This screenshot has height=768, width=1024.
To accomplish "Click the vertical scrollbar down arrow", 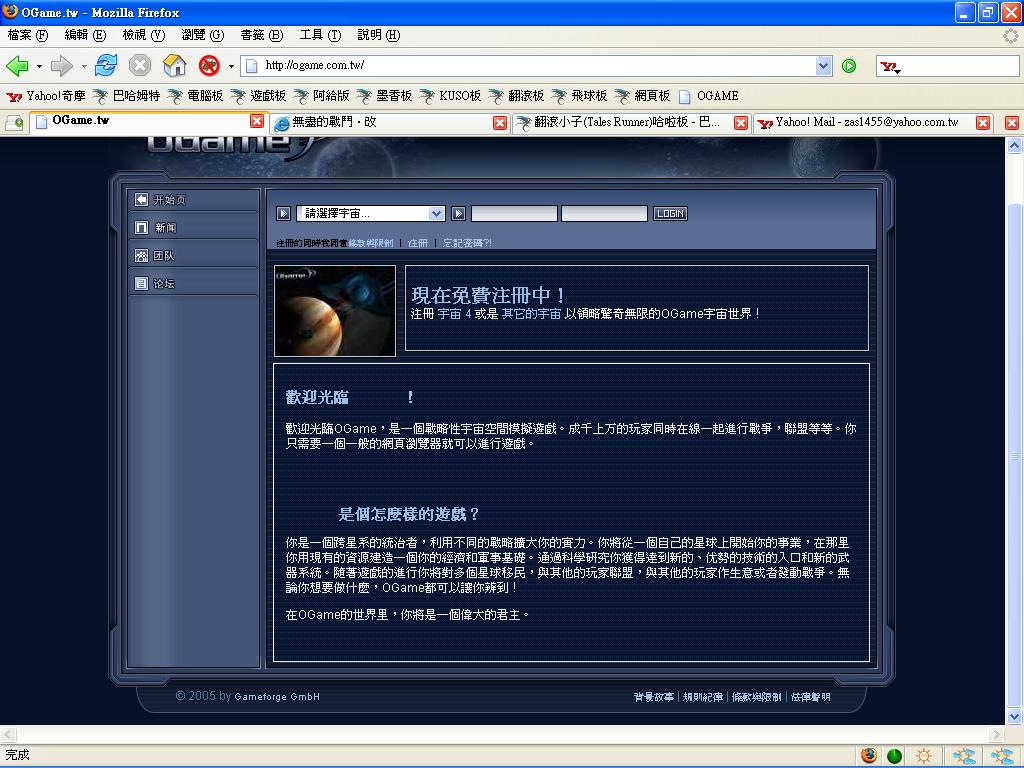I will coord(1014,716).
